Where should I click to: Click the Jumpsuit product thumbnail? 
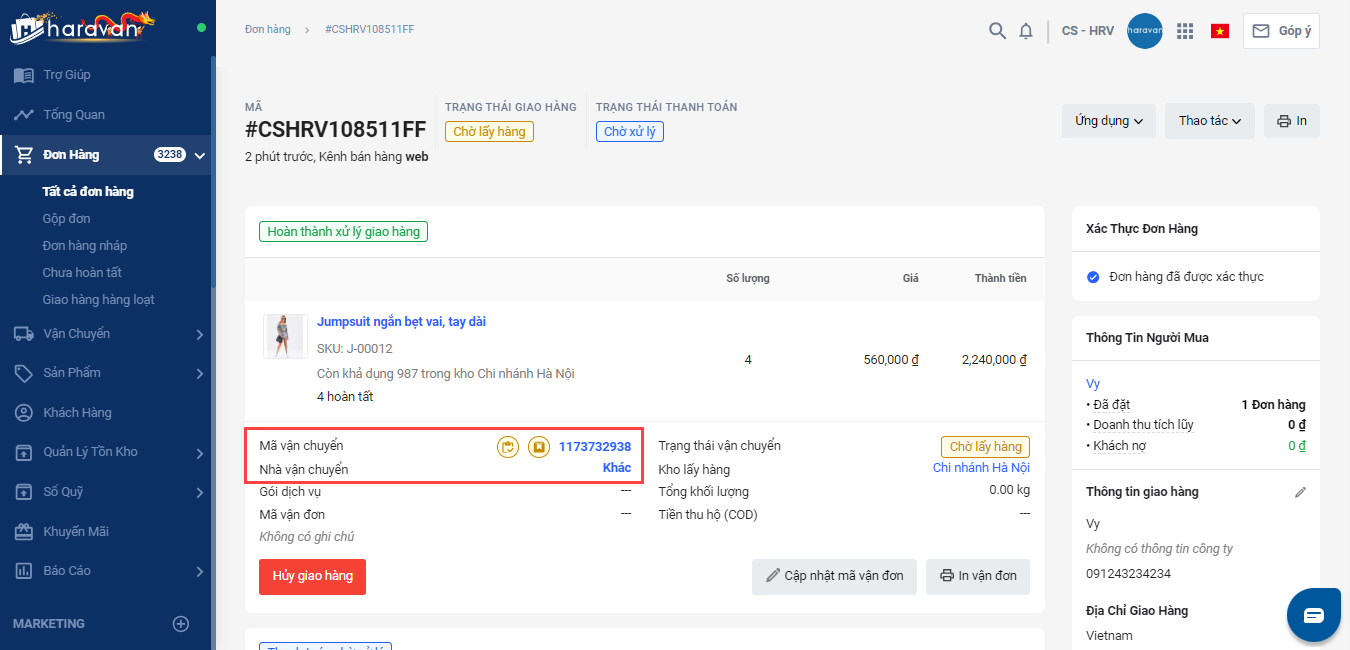point(285,336)
